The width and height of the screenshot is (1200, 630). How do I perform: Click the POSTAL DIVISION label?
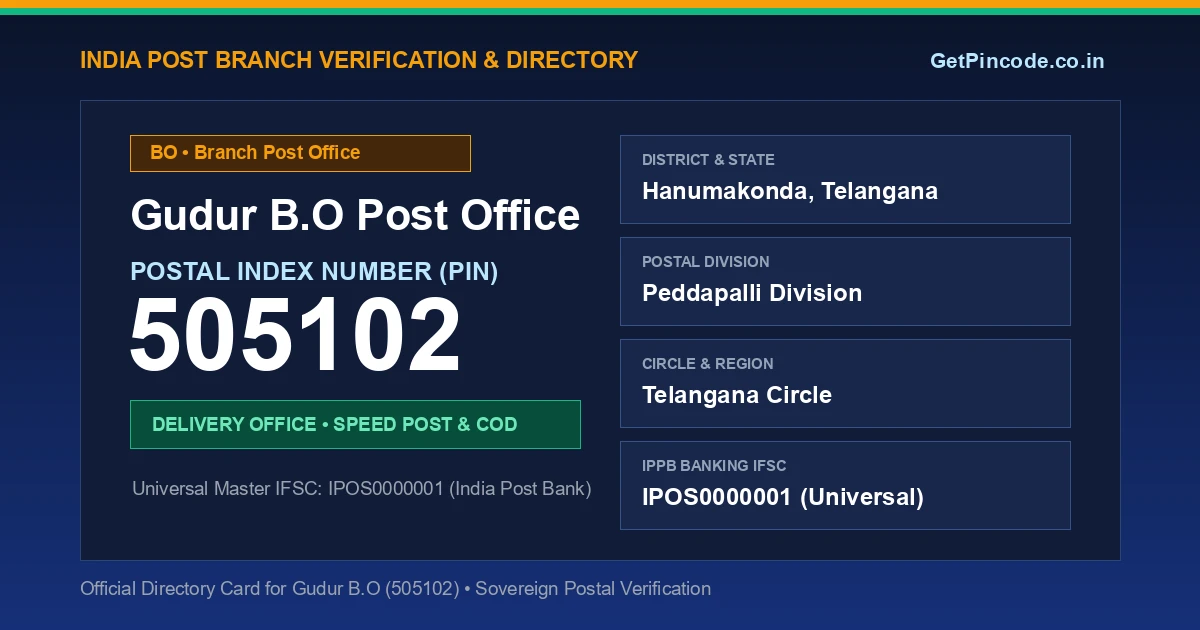(706, 262)
